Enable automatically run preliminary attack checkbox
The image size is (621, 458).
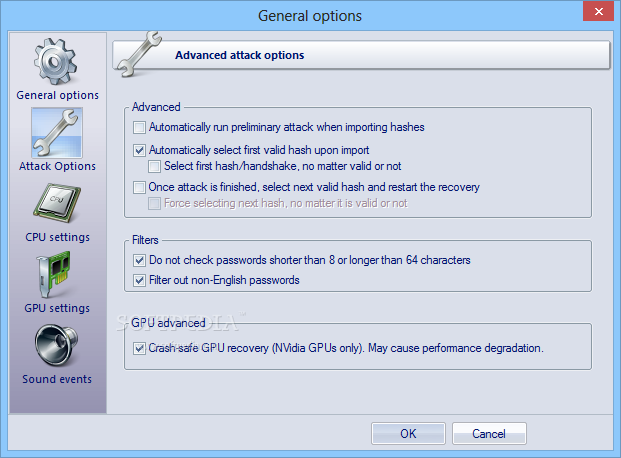click(139, 128)
